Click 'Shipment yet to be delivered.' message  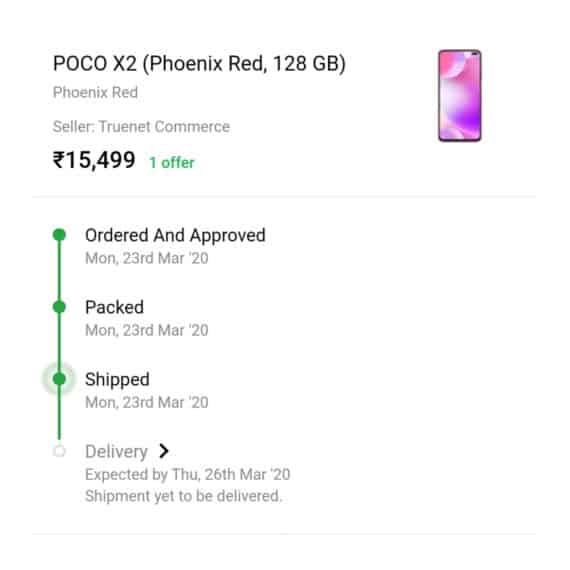184,496
